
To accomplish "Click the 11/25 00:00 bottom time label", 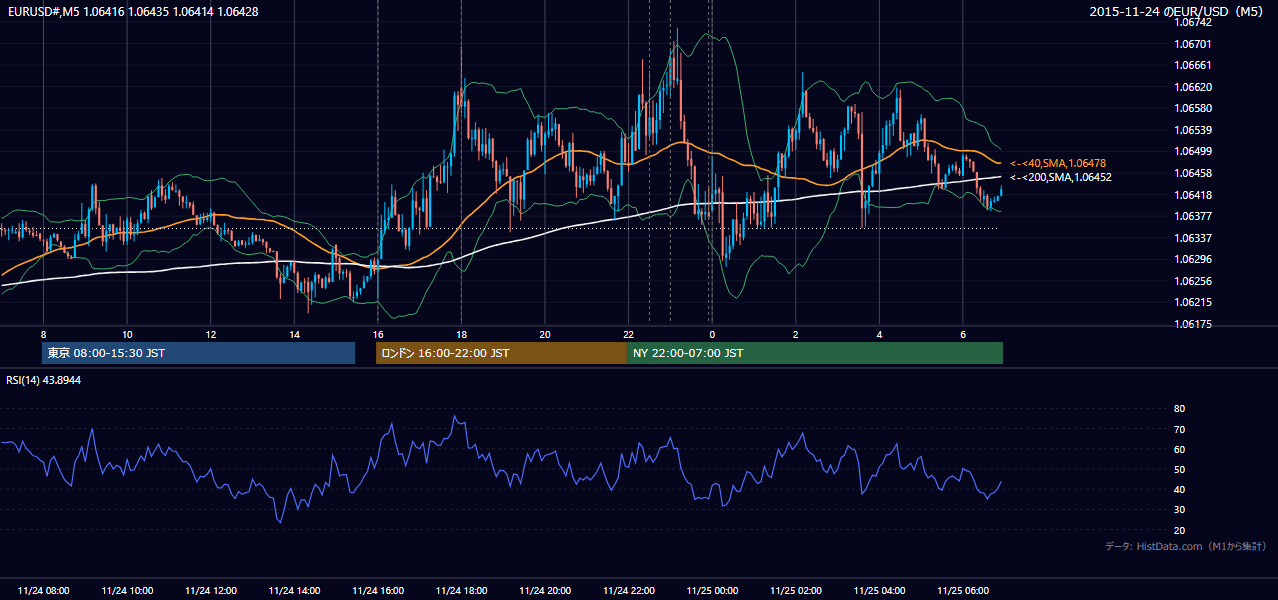I will tap(712, 591).
